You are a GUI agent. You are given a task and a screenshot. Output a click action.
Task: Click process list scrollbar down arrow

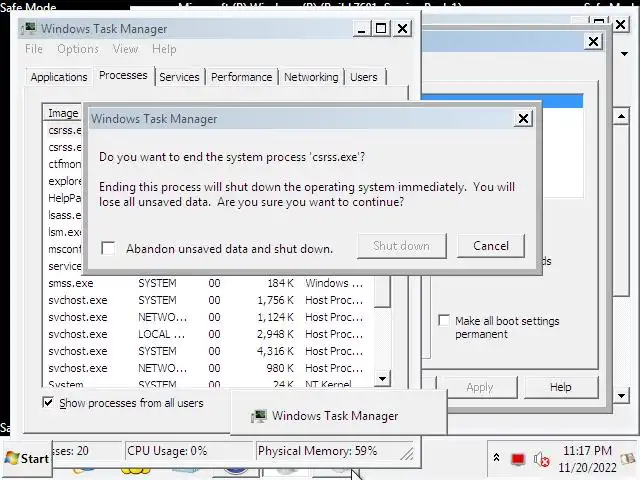[382, 379]
